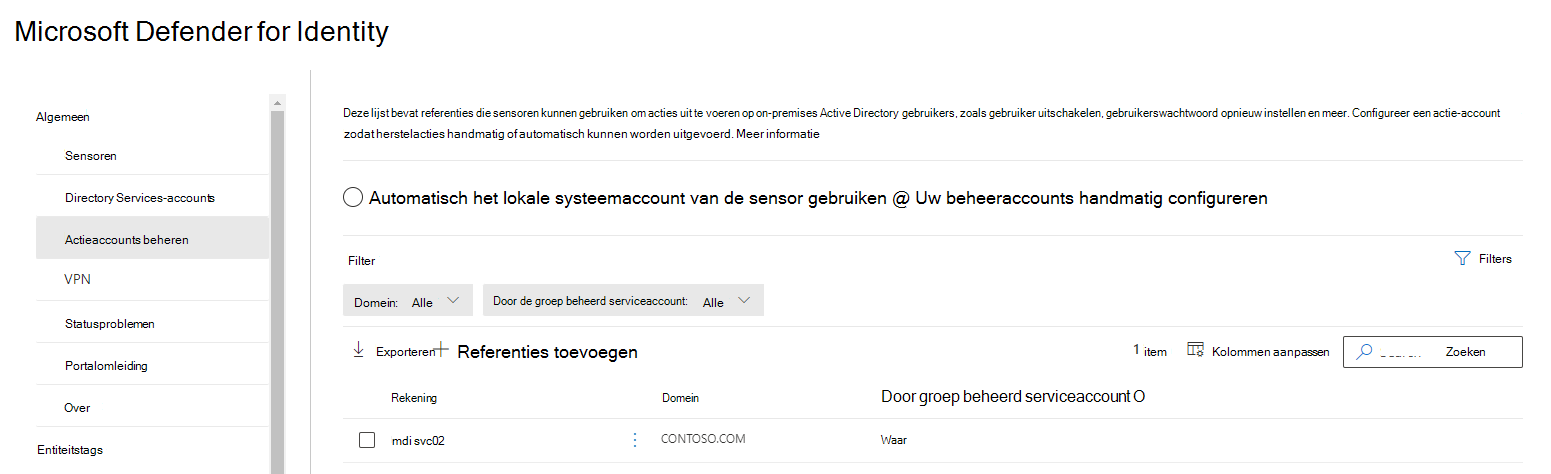Open the Door de groep beheerd serviceaccount dropdown

pos(623,301)
